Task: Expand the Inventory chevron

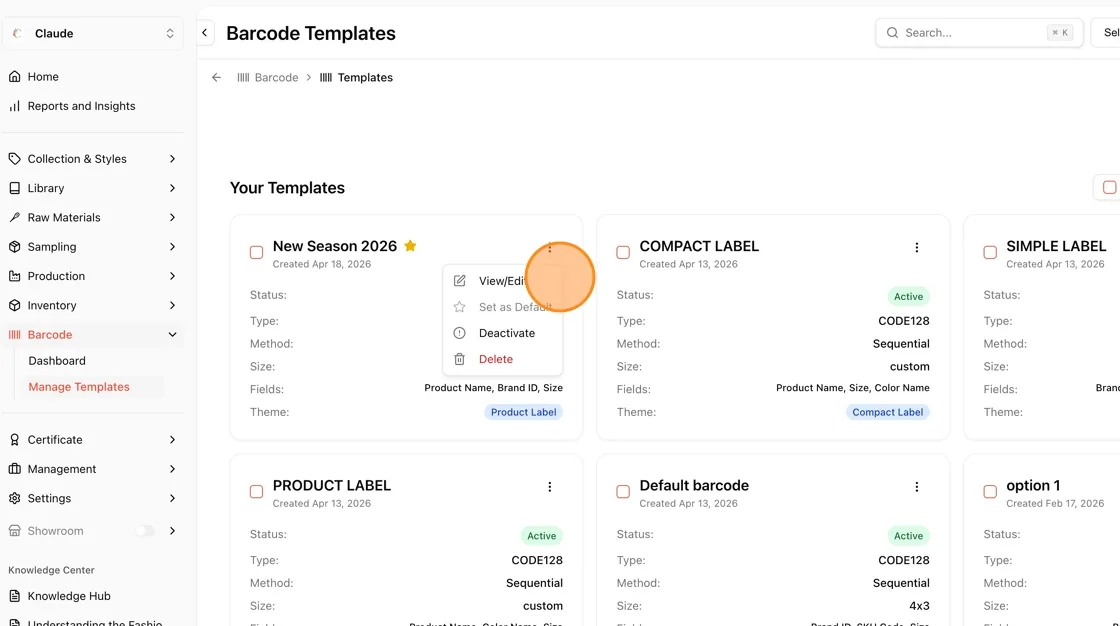Action: point(172,305)
